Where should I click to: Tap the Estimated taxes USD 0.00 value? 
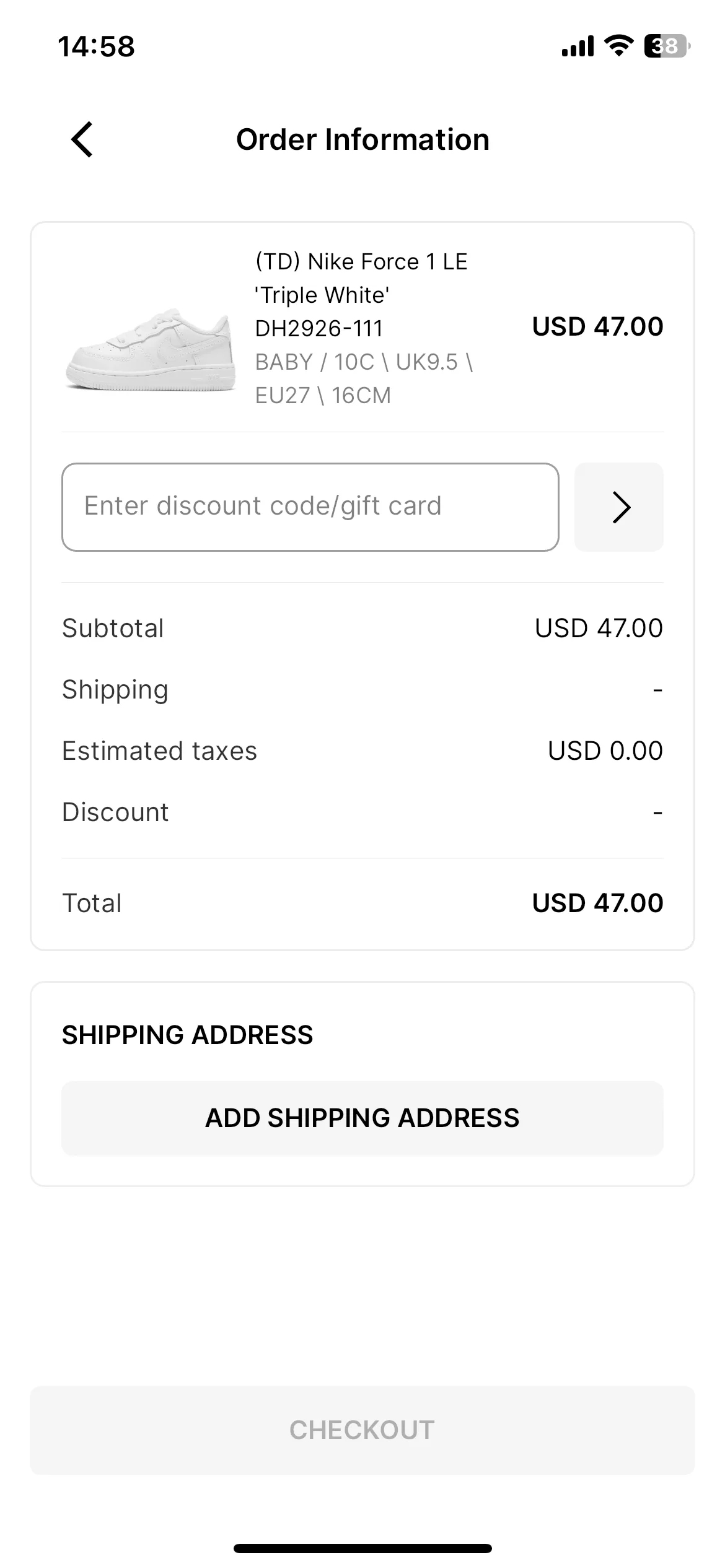pyautogui.click(x=605, y=751)
